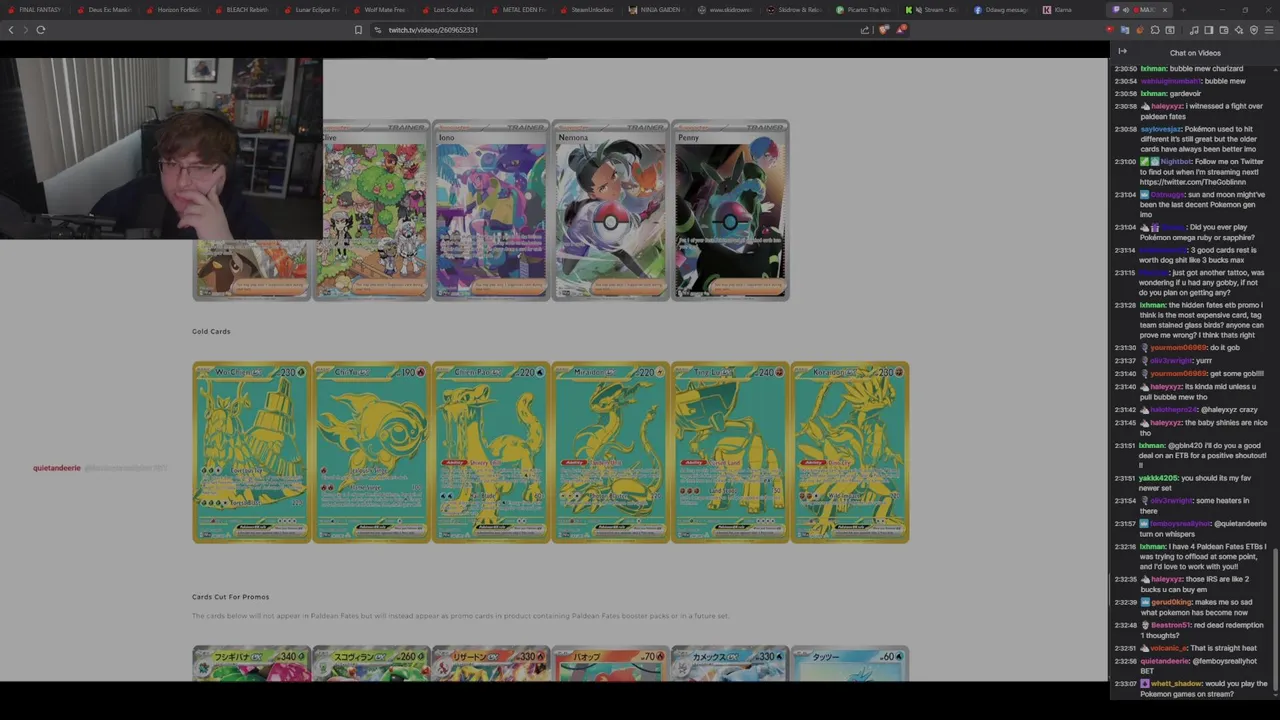Open Brave Wallet icon
Screen dimensions: 1280x720
pyautogui.click(x=1224, y=30)
